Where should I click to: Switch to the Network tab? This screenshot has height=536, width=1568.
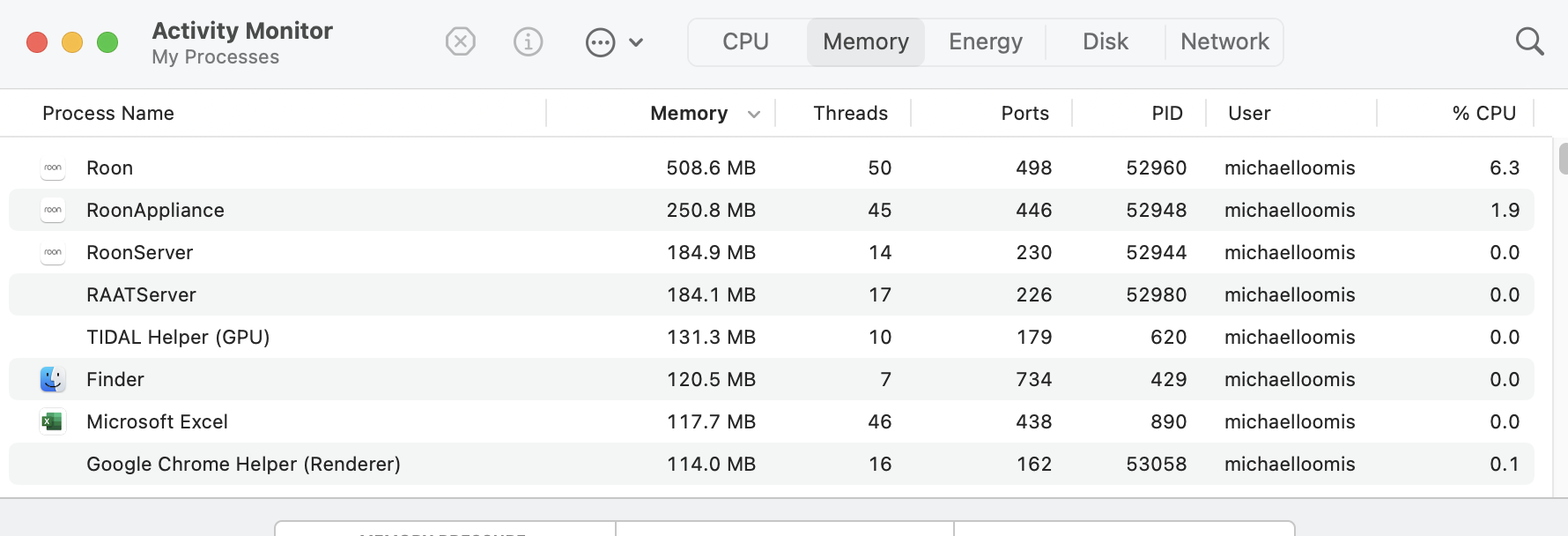pos(1224,41)
